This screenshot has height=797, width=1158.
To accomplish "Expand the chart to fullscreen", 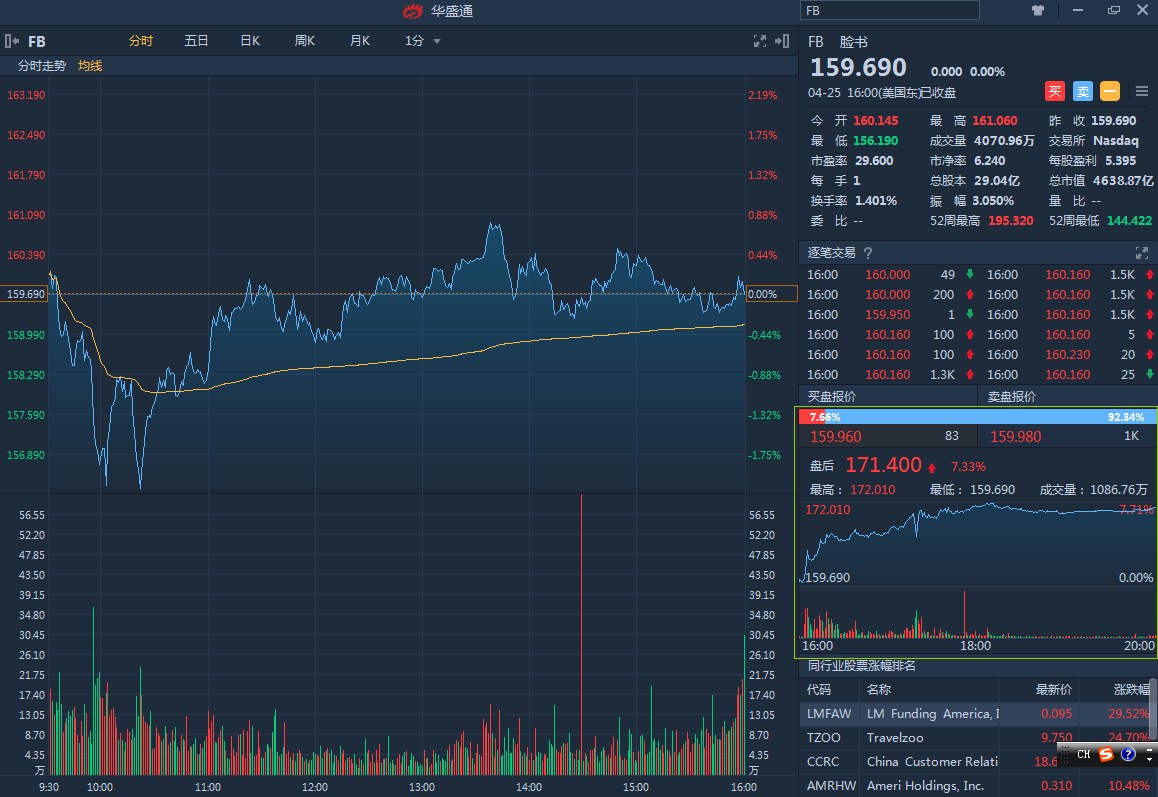I will pos(759,41).
